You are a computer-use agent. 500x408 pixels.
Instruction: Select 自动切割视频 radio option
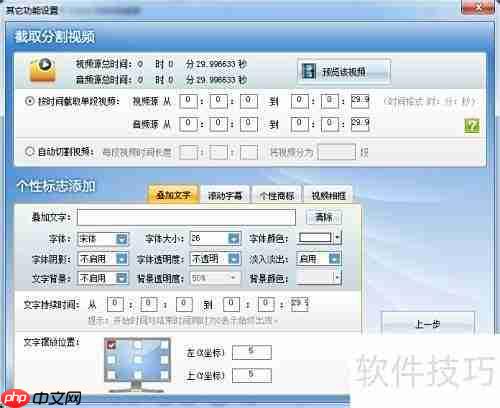tap(29, 152)
